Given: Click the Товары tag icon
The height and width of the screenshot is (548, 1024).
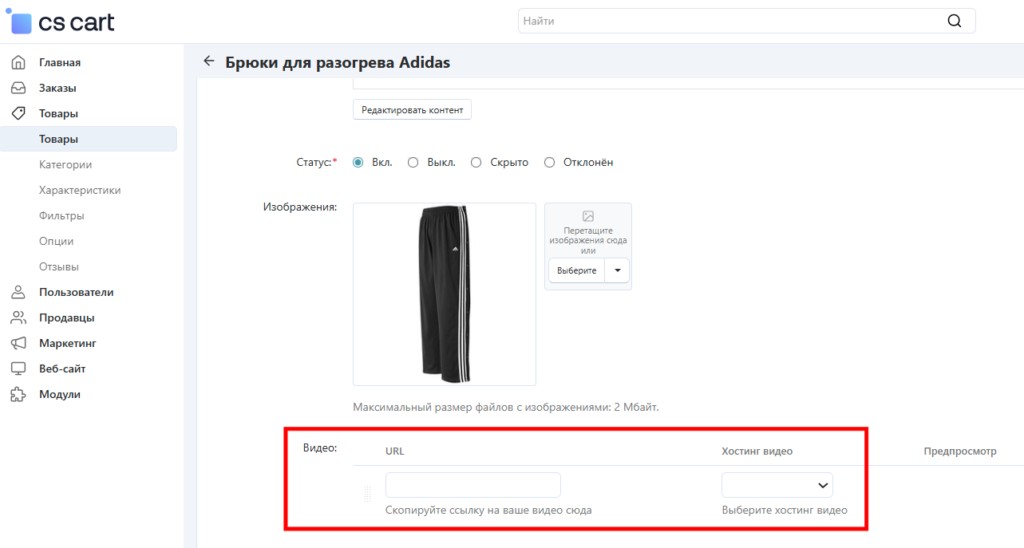Looking at the screenshot, I should [18, 114].
